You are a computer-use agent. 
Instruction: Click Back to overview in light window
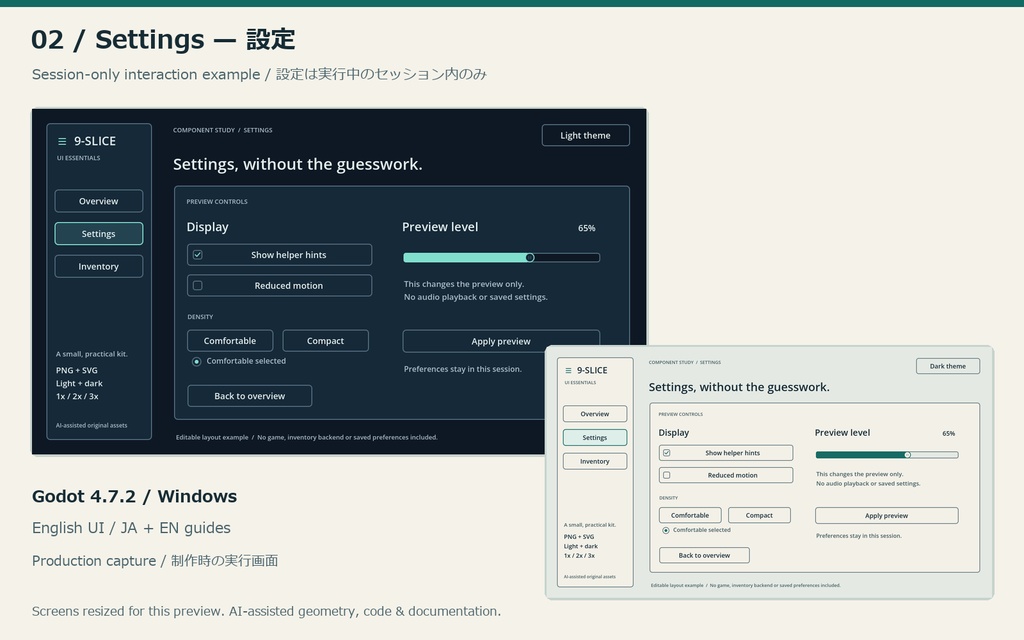click(704, 555)
